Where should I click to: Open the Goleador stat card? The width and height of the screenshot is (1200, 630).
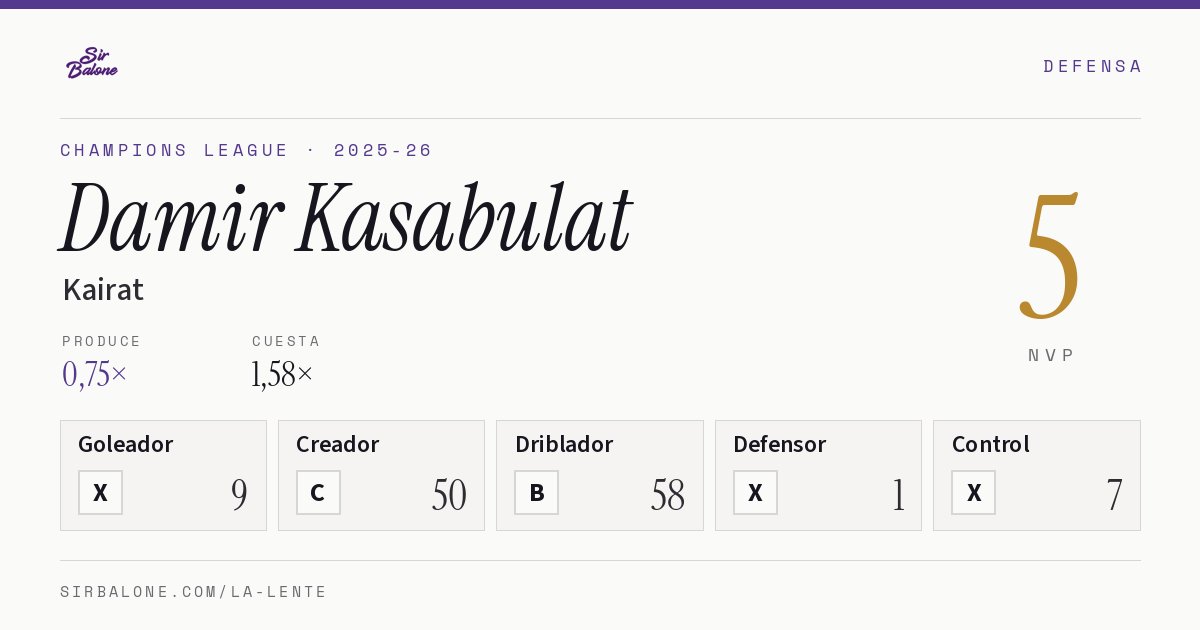(x=163, y=475)
